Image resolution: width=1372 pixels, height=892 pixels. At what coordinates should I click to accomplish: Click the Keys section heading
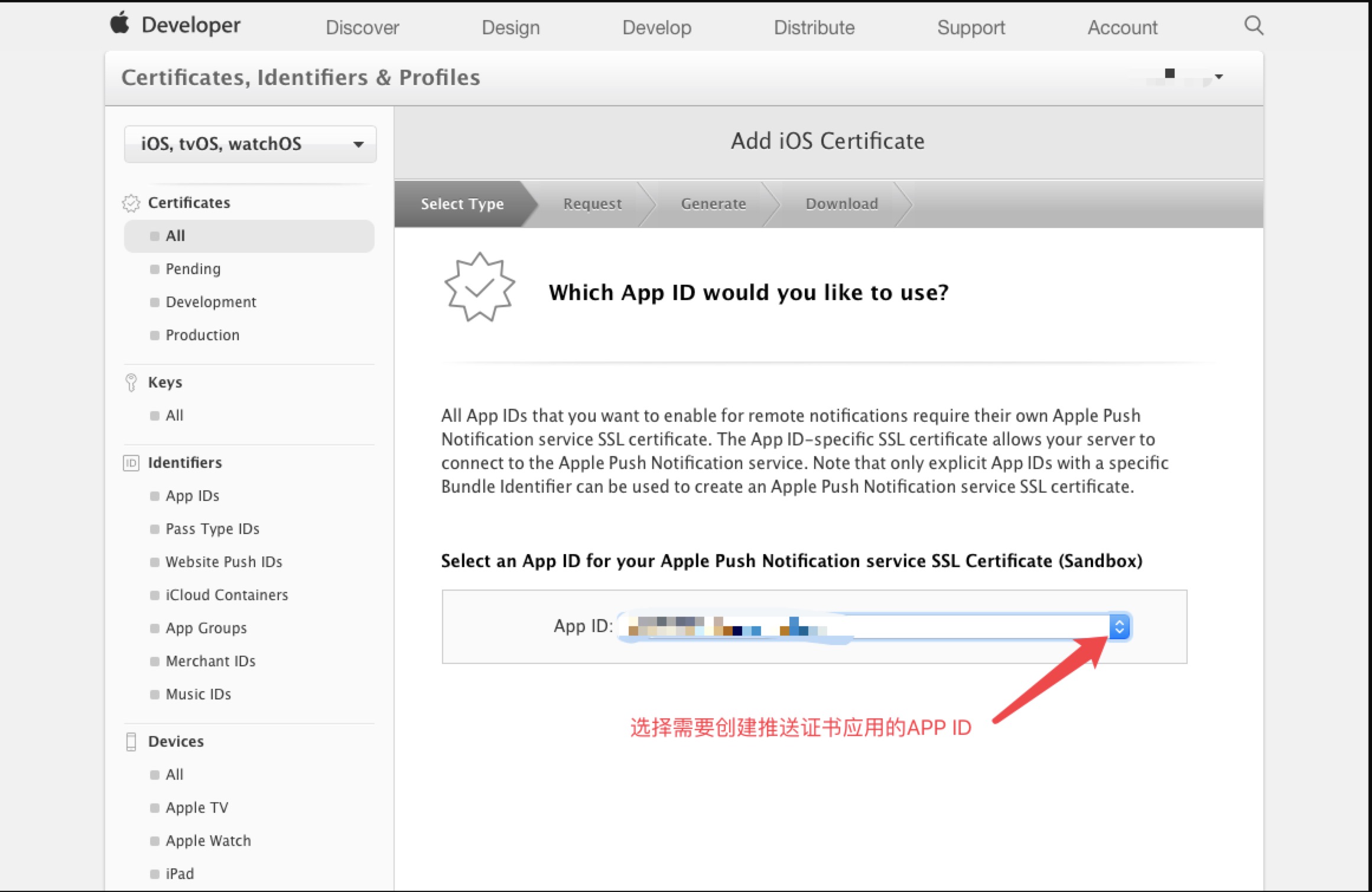[x=165, y=383]
